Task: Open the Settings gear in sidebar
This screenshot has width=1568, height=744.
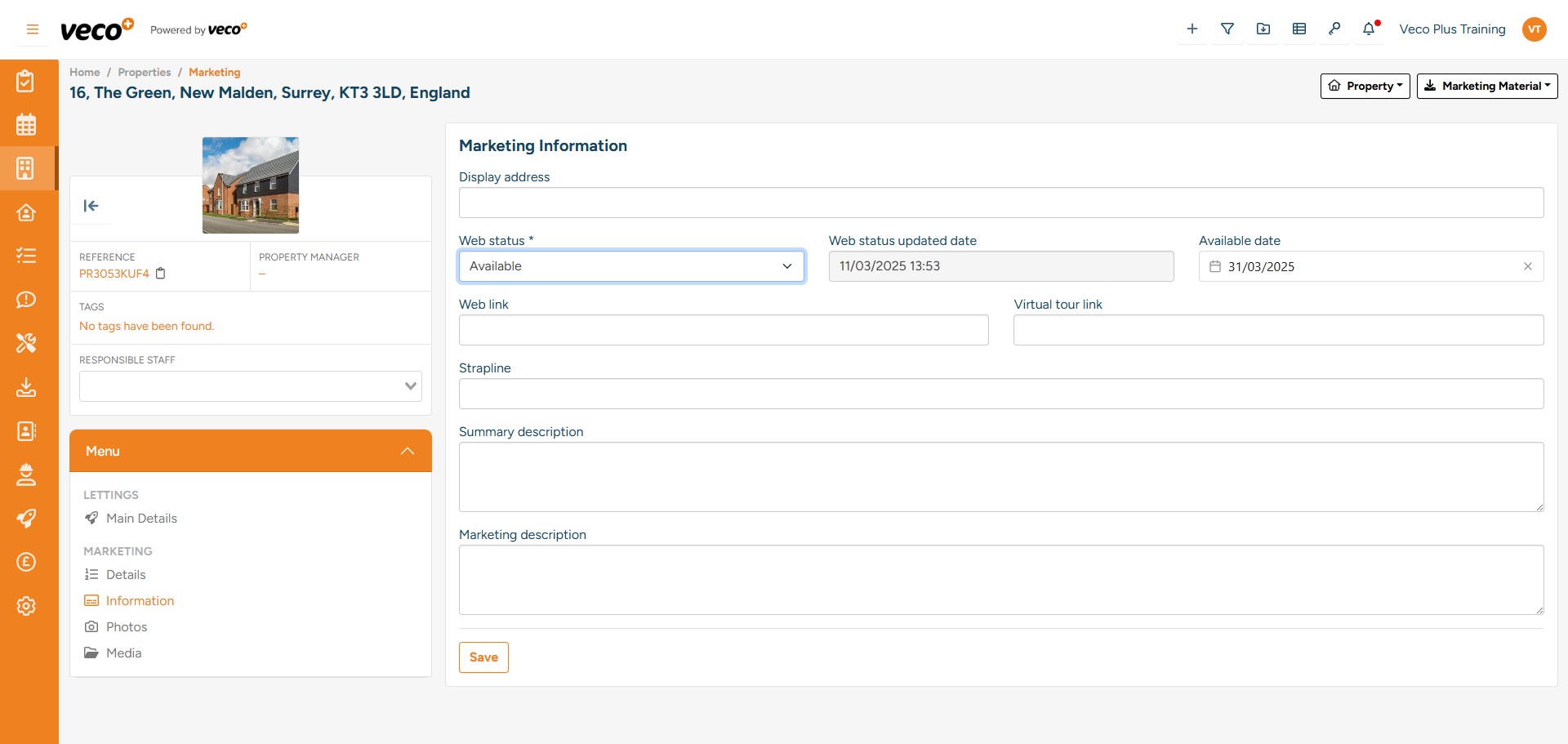Action: [27, 606]
